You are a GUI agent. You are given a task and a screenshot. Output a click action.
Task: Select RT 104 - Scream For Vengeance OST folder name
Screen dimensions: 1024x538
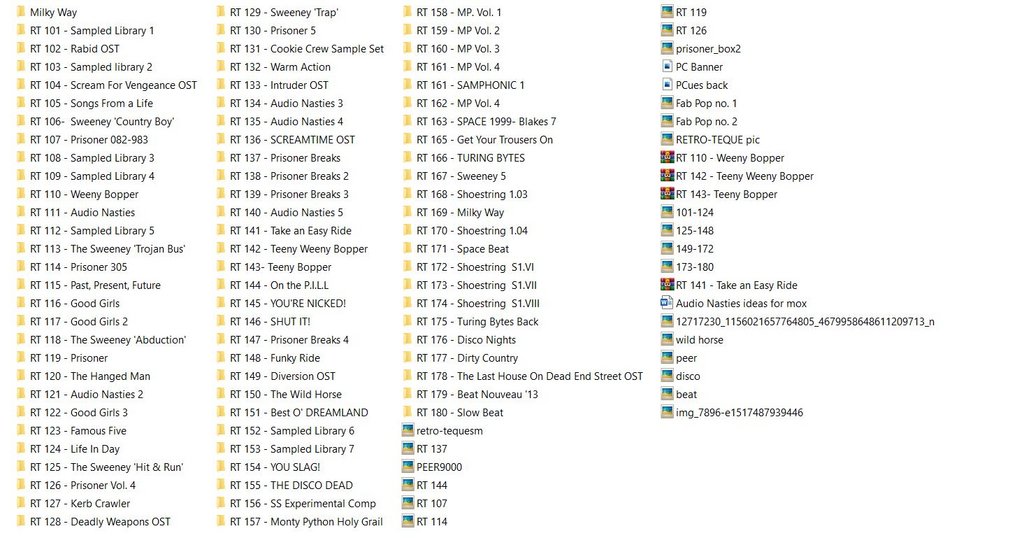(114, 85)
